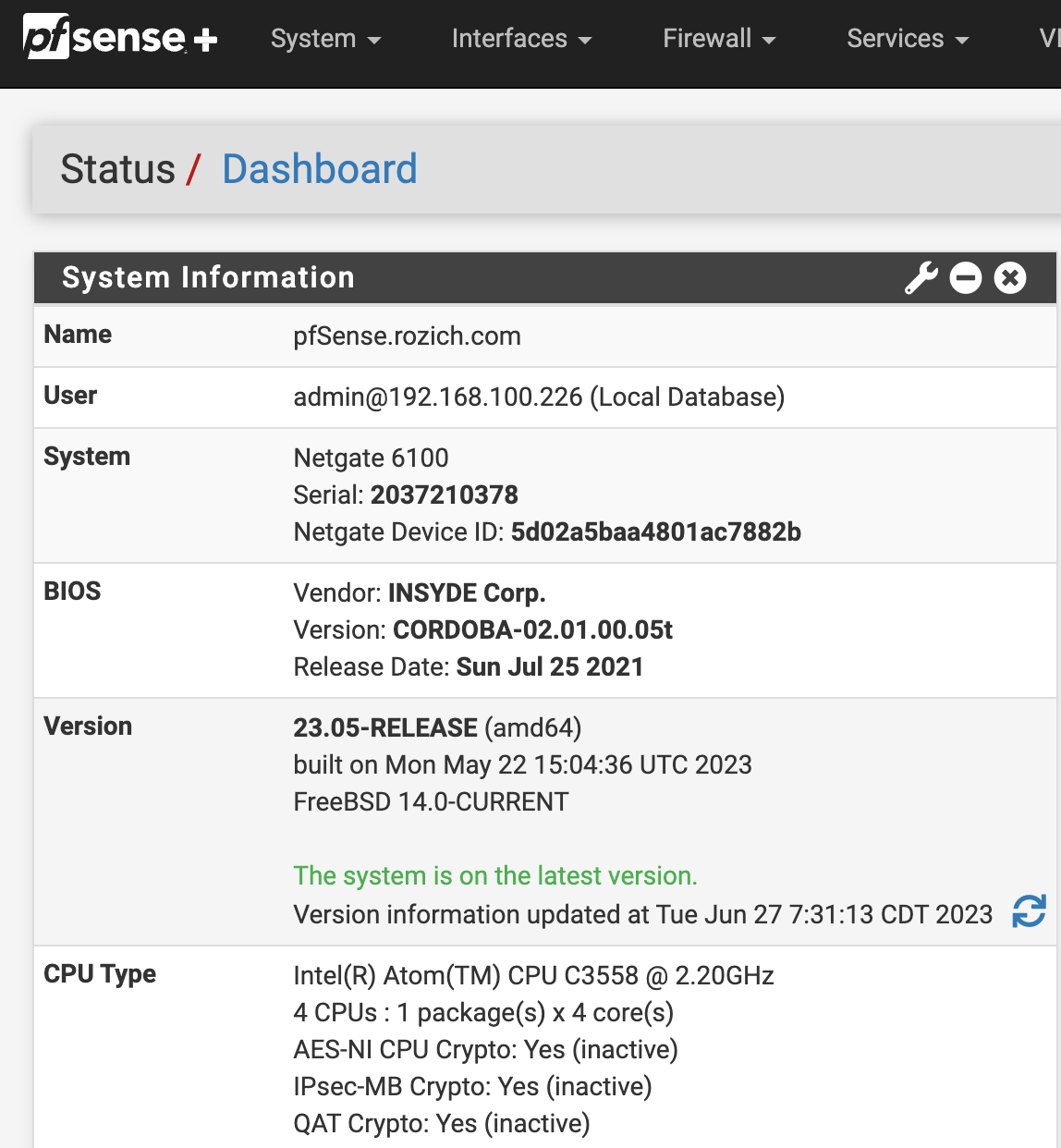Click the IPsec-MB Crypto line
The height and width of the screenshot is (1148, 1061).
473,1086
